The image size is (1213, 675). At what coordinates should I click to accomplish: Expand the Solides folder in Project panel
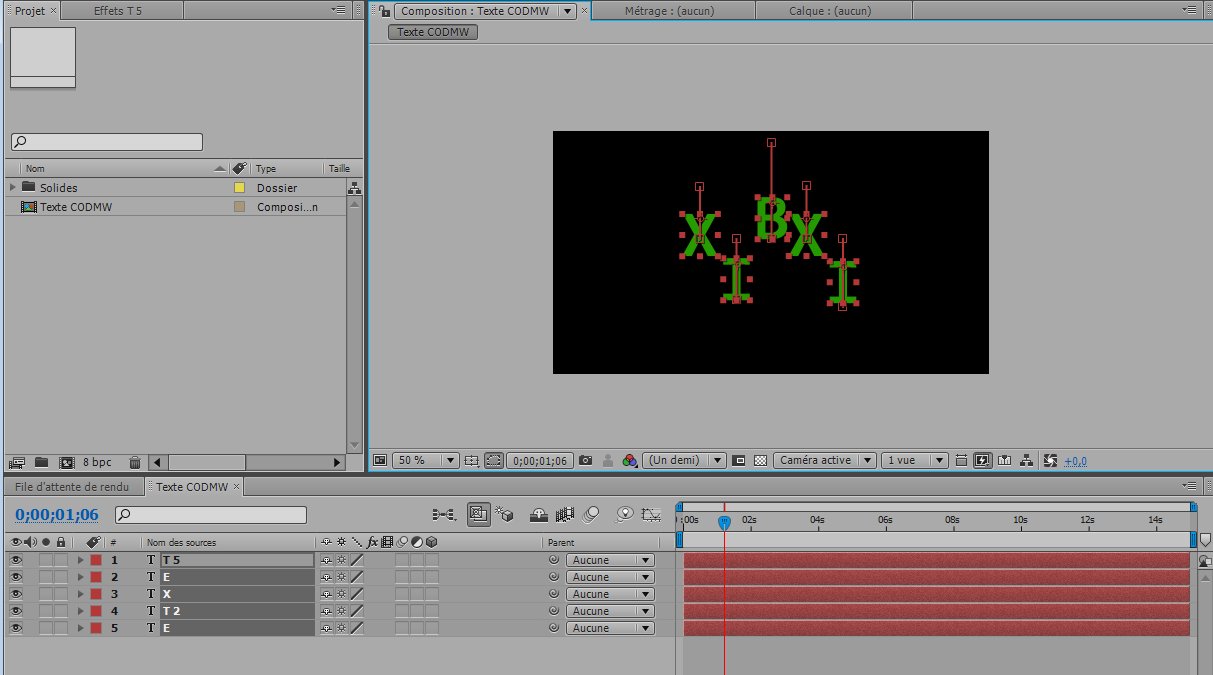[x=12, y=187]
